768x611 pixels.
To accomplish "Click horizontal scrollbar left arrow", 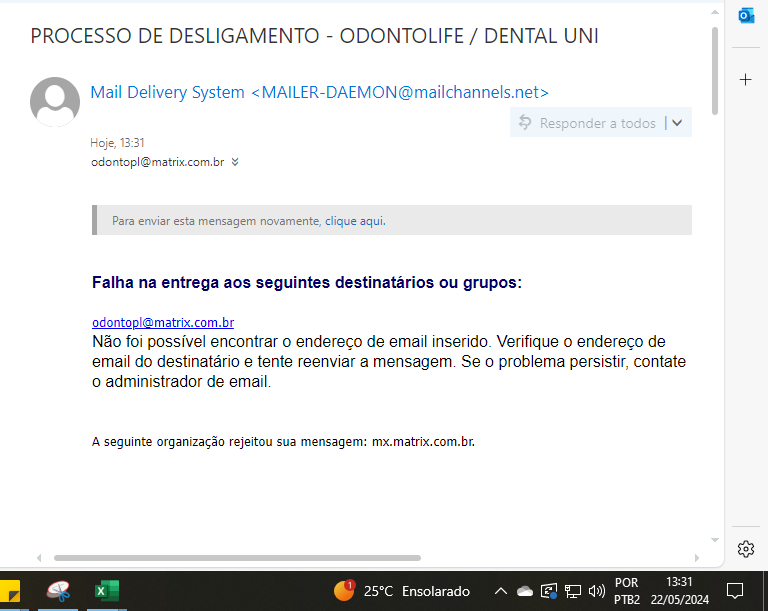I will tap(39, 558).
